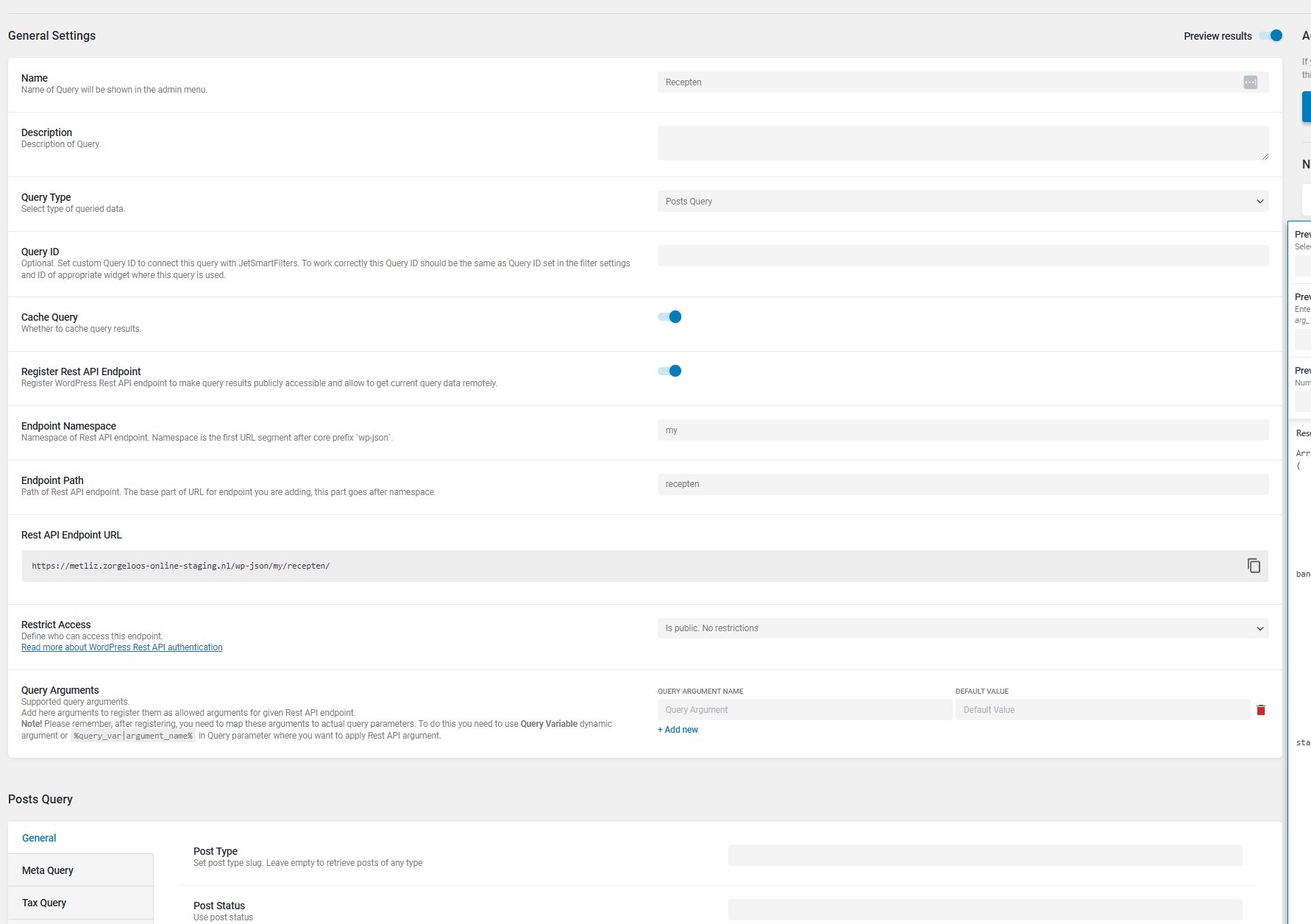The image size is (1311, 924).
Task: Click the Description text area
Action: pyautogui.click(x=962, y=143)
